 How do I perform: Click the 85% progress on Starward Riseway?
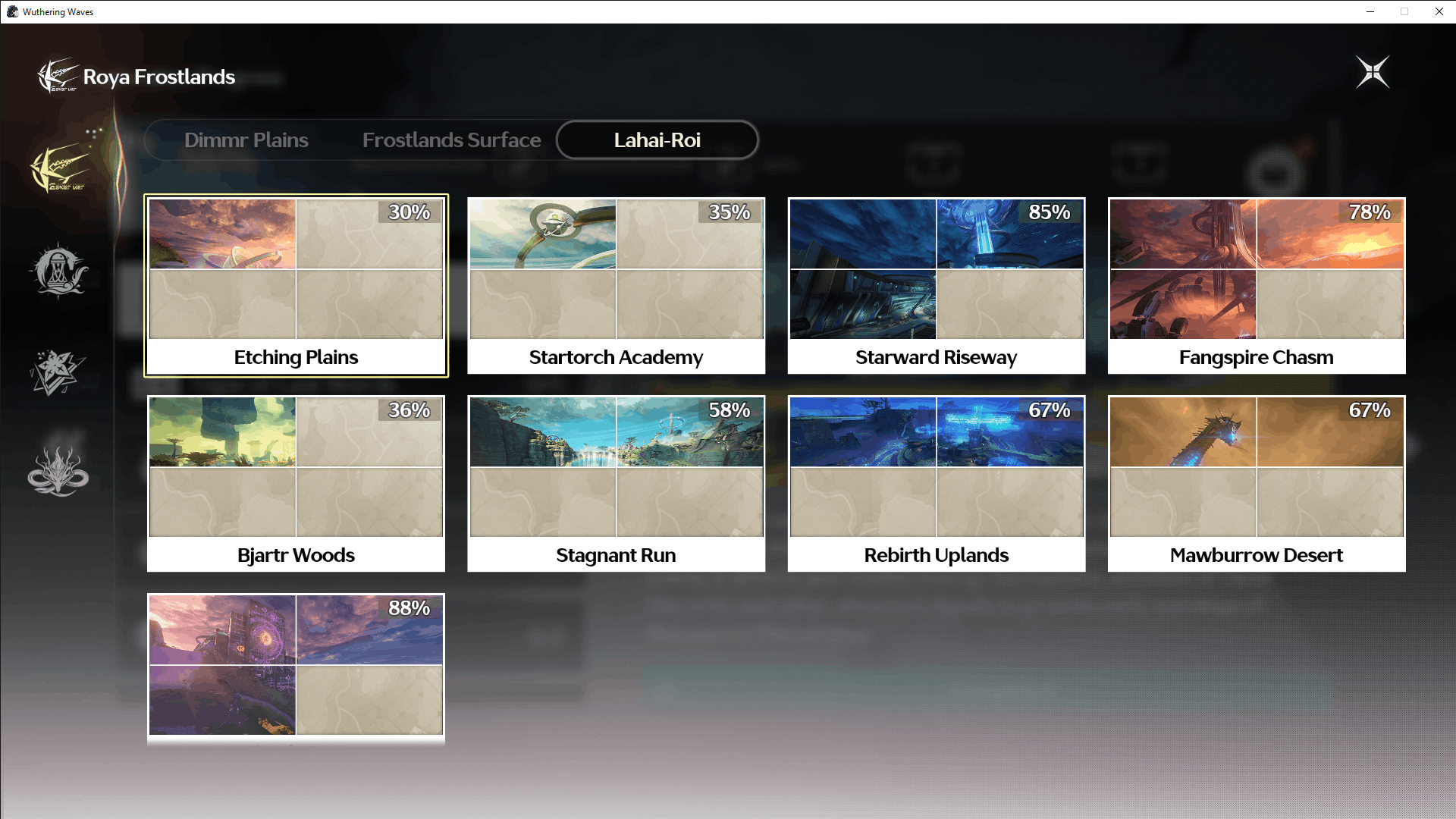tap(1050, 212)
